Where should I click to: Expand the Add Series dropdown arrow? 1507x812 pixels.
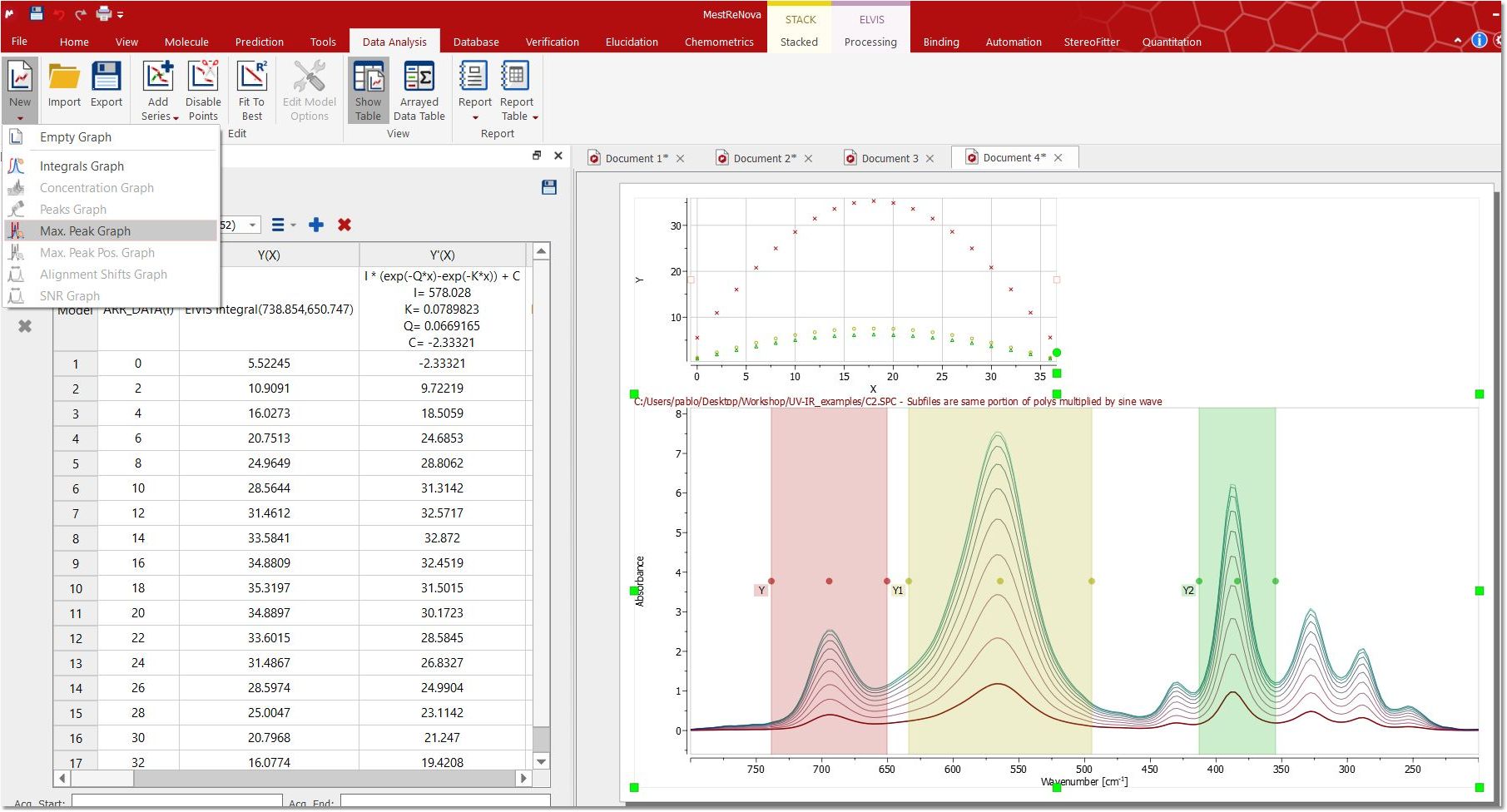click(176, 117)
